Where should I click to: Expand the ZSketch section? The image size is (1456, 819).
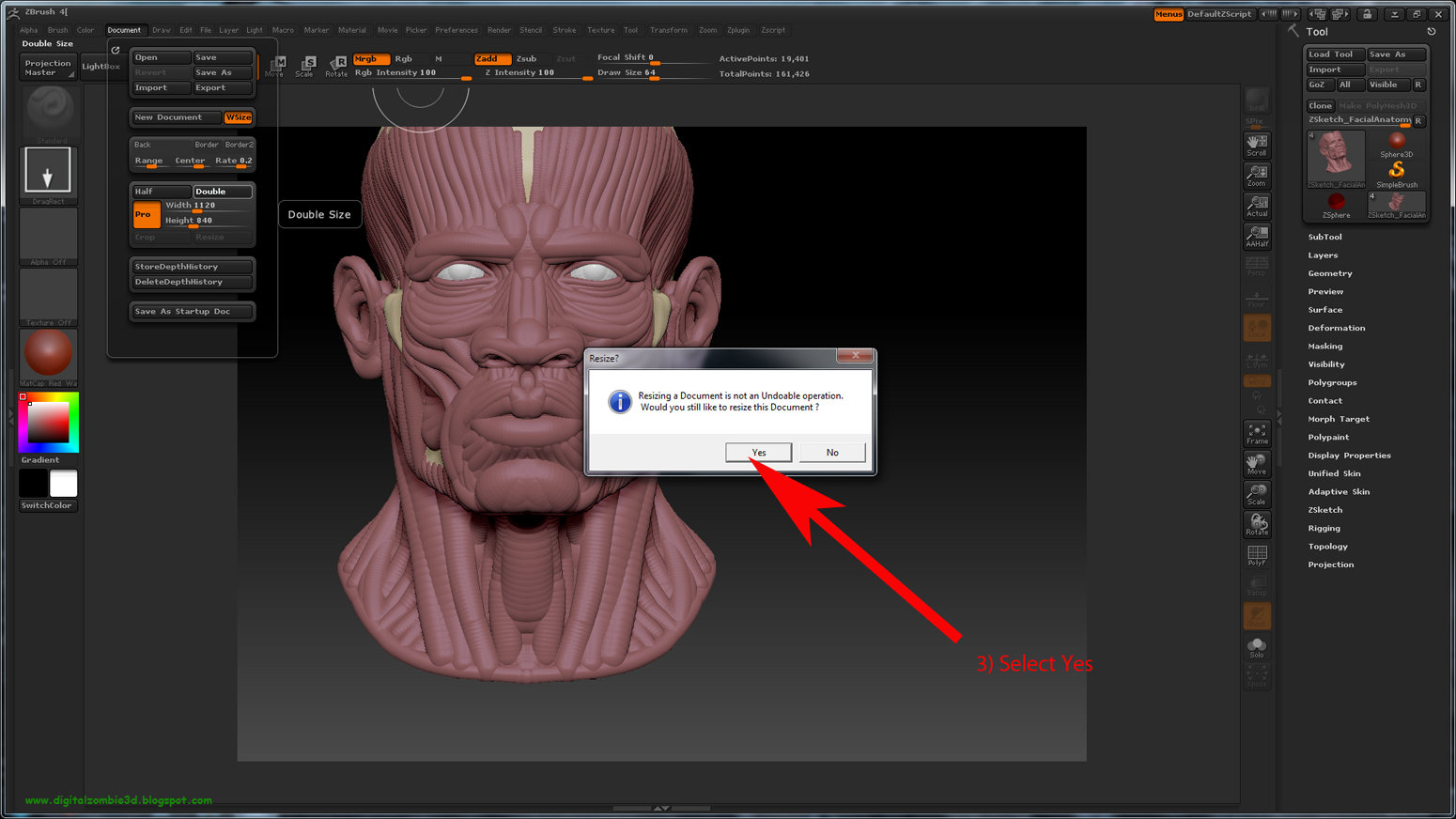[x=1324, y=510]
